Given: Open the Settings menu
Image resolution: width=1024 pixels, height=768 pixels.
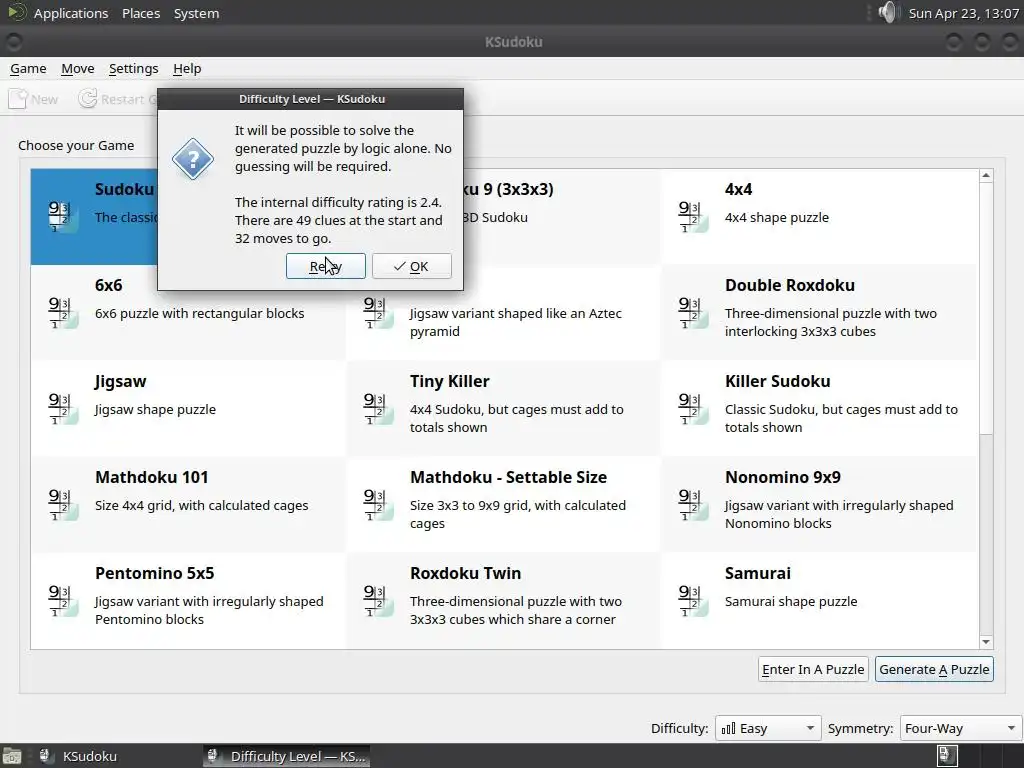Looking at the screenshot, I should [133, 69].
